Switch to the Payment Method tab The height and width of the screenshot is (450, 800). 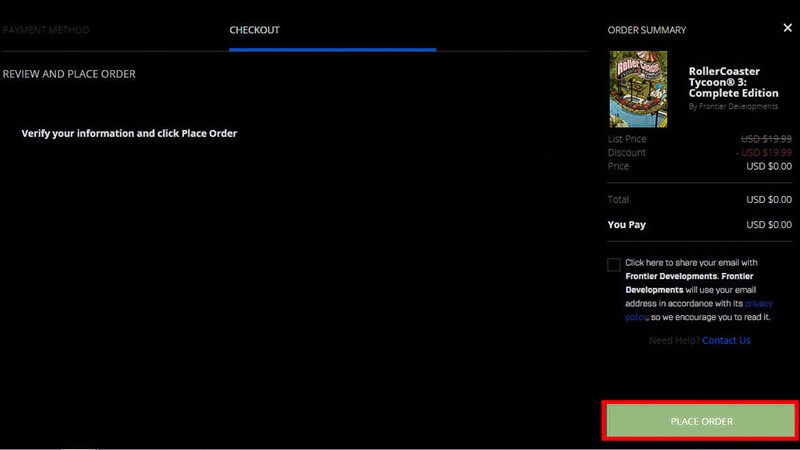(x=46, y=30)
